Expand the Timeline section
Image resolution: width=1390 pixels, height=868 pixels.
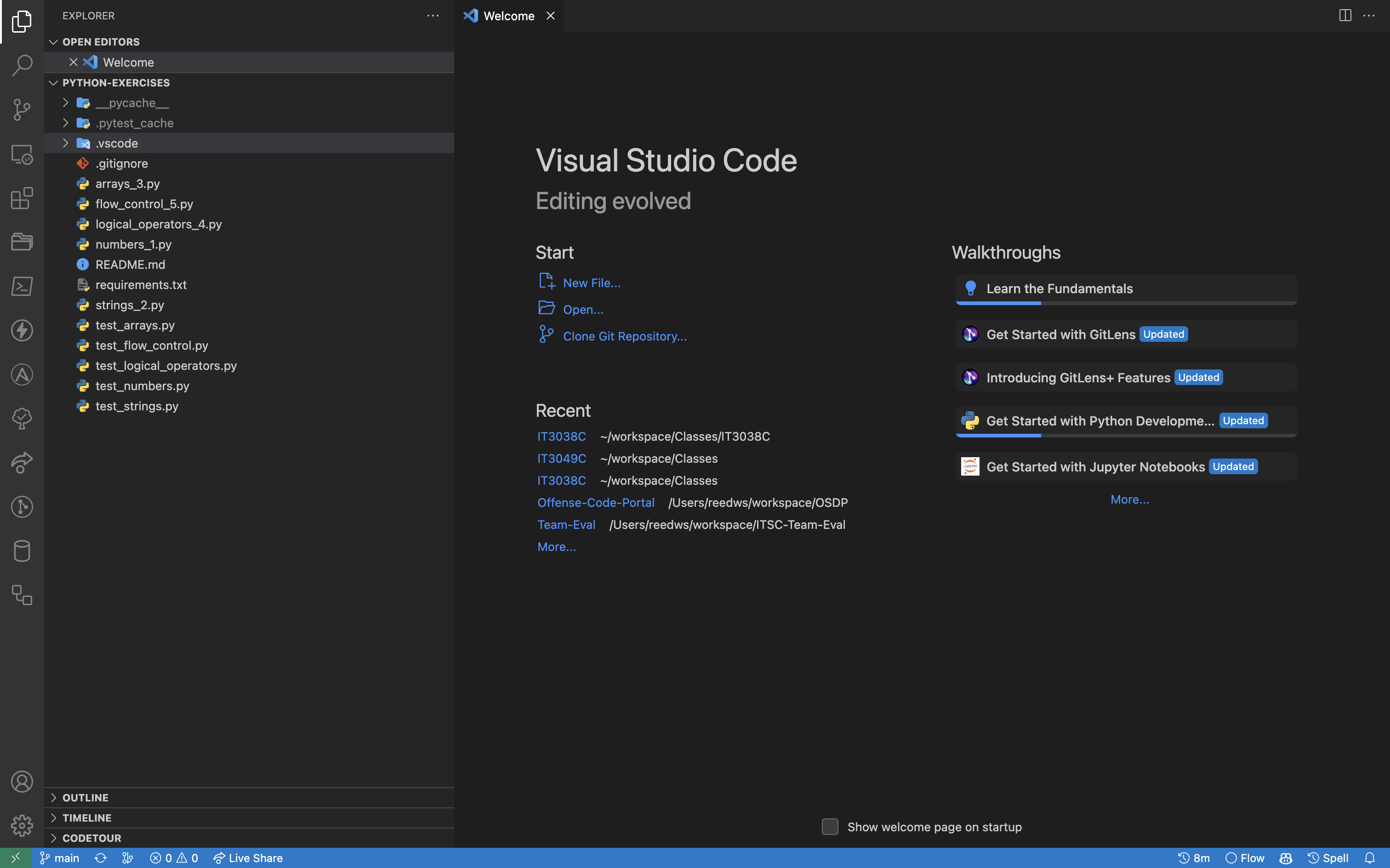pyautogui.click(x=249, y=817)
